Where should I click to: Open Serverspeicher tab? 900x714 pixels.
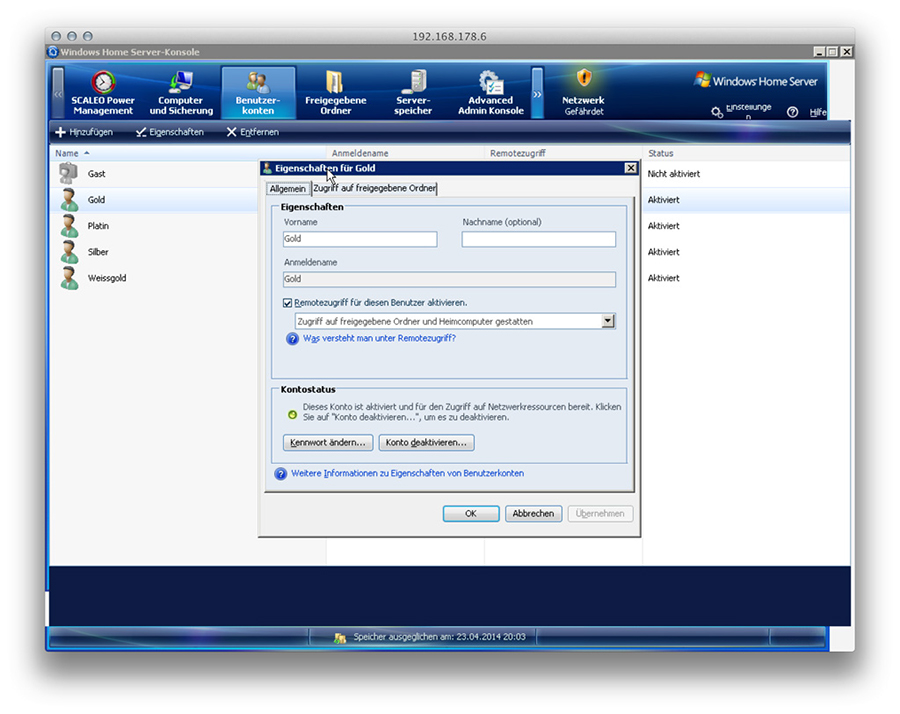tap(413, 93)
